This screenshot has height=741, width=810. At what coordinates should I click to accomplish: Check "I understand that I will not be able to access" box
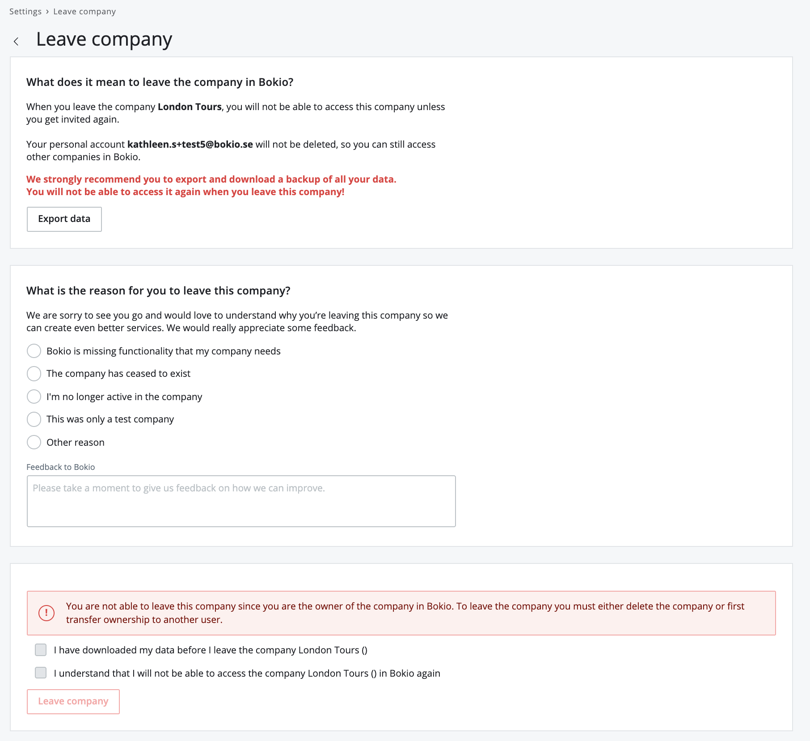[41, 673]
